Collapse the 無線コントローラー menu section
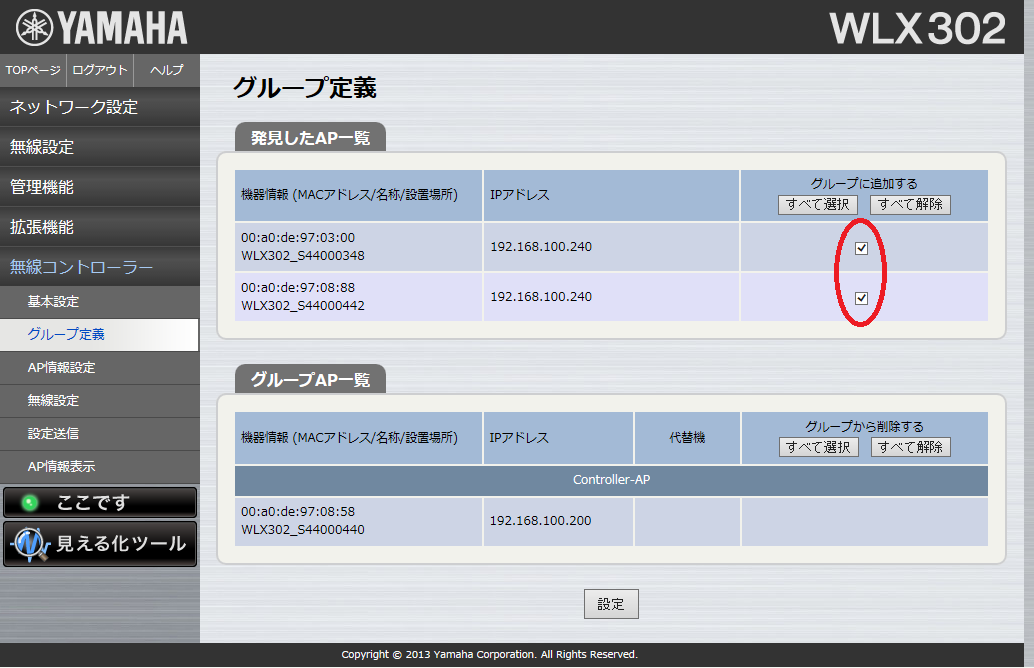The image size is (1034, 668). click(x=99, y=267)
